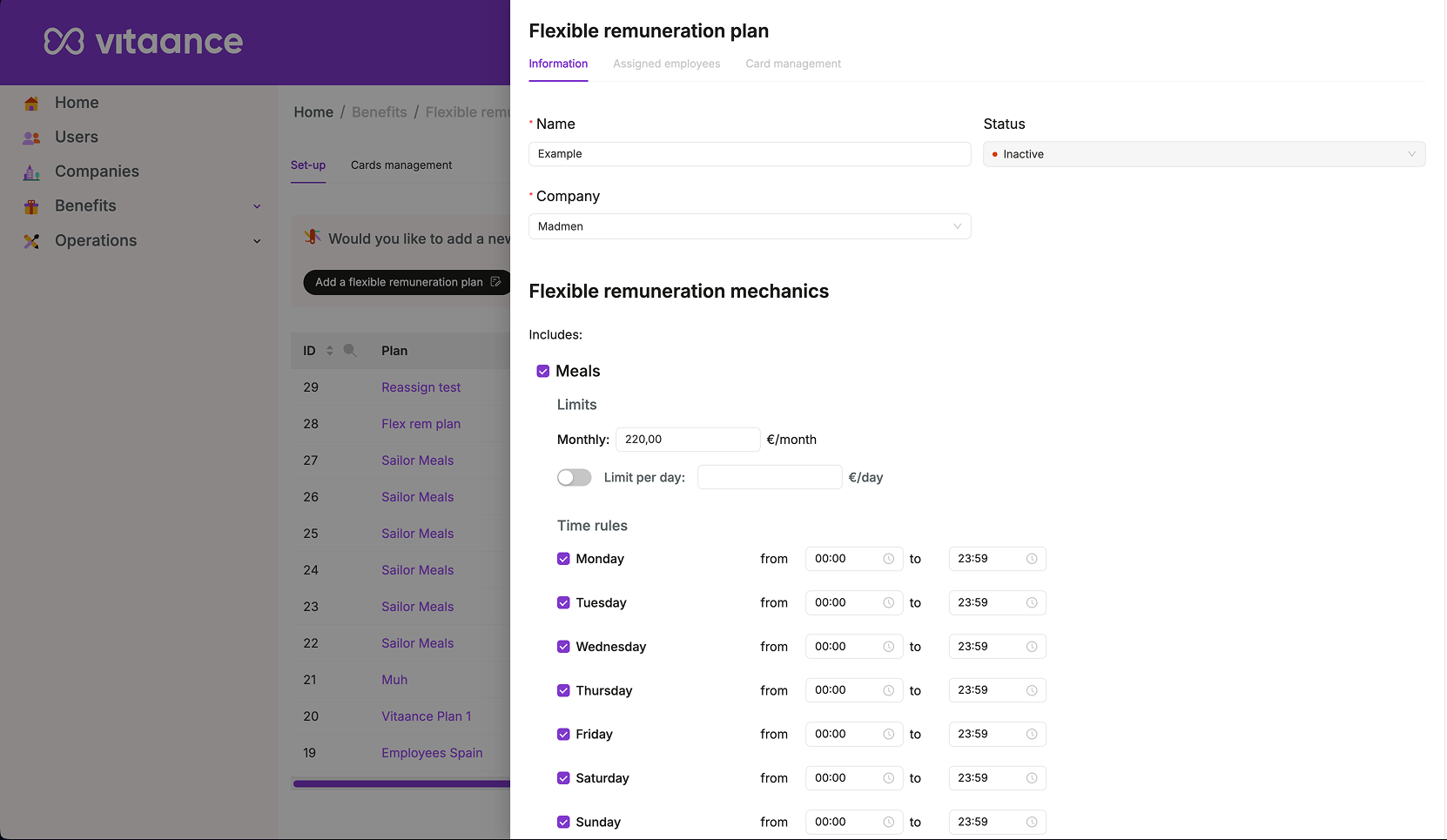Open the clock picker for Monday's start time
The image size is (1447, 840).
tap(889, 559)
